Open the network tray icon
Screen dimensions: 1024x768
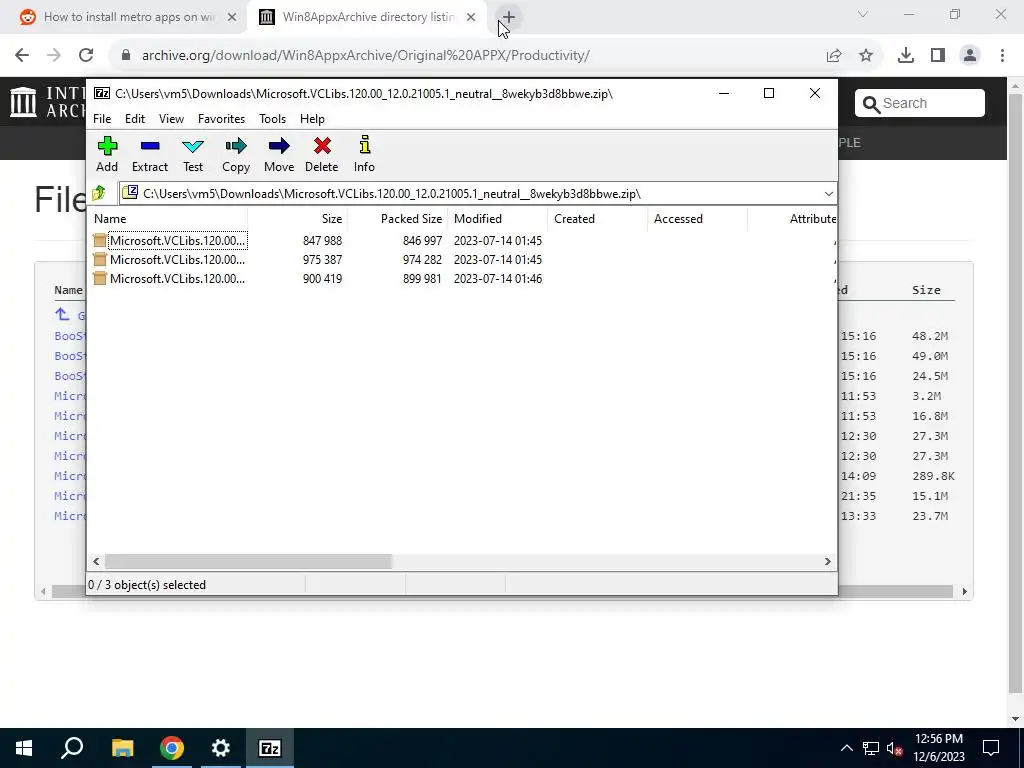871,748
